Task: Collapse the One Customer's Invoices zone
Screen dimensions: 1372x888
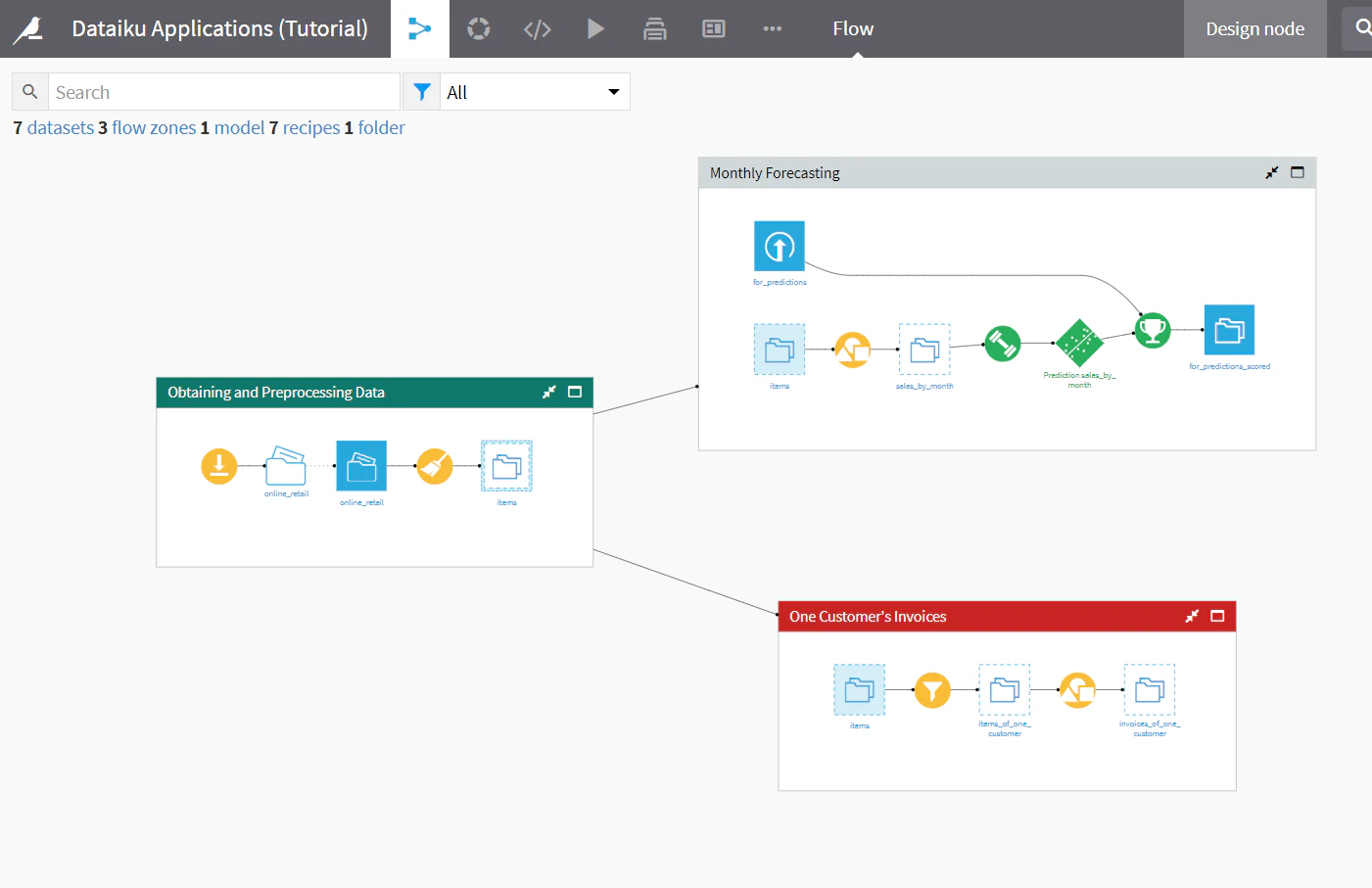Action: point(1192,617)
